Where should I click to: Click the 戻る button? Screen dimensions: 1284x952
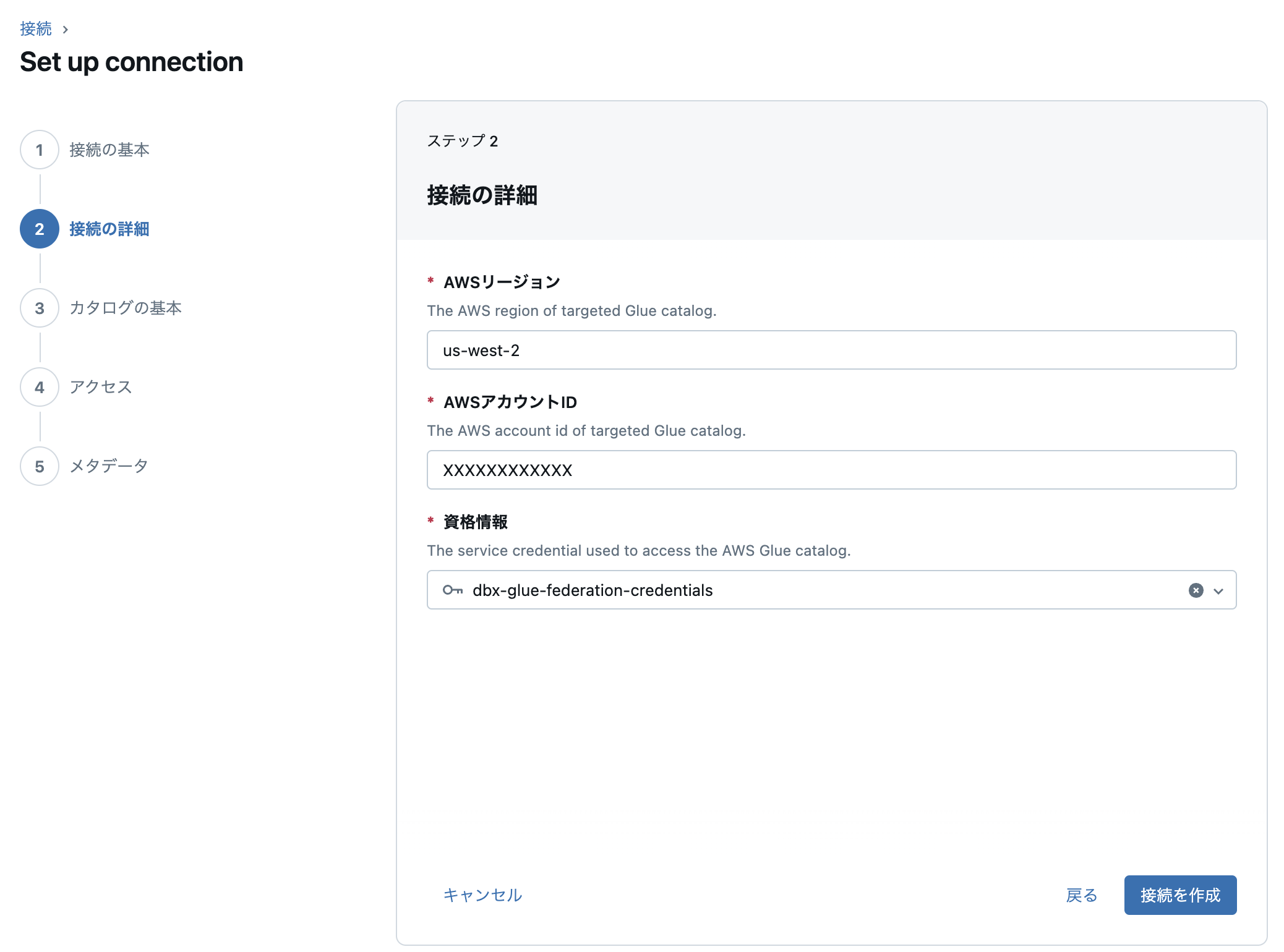point(1081,895)
